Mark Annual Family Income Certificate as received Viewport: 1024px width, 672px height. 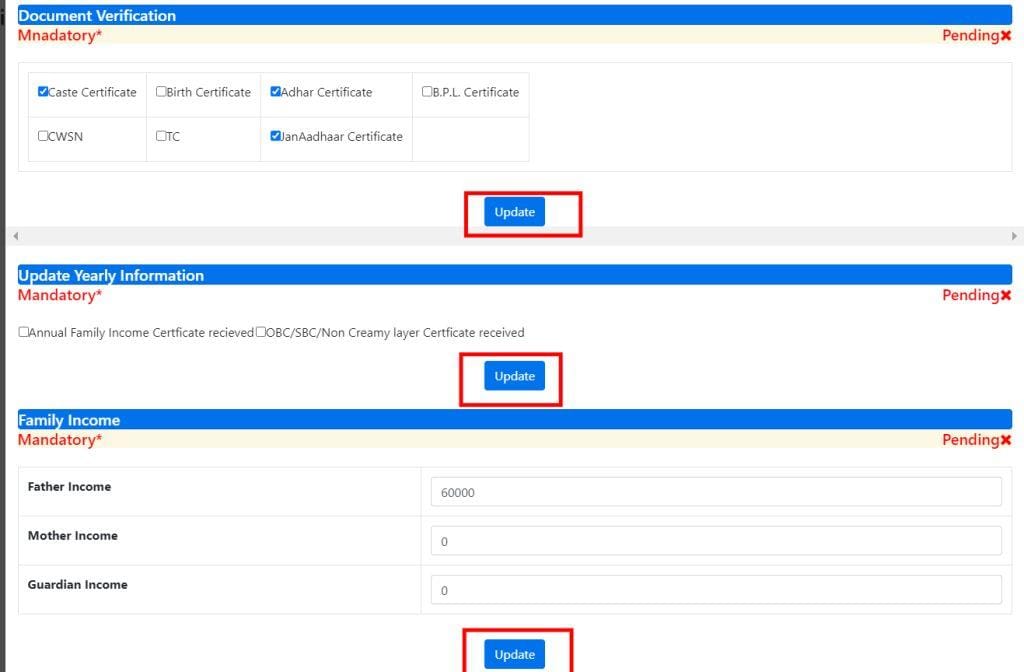[x=24, y=332]
